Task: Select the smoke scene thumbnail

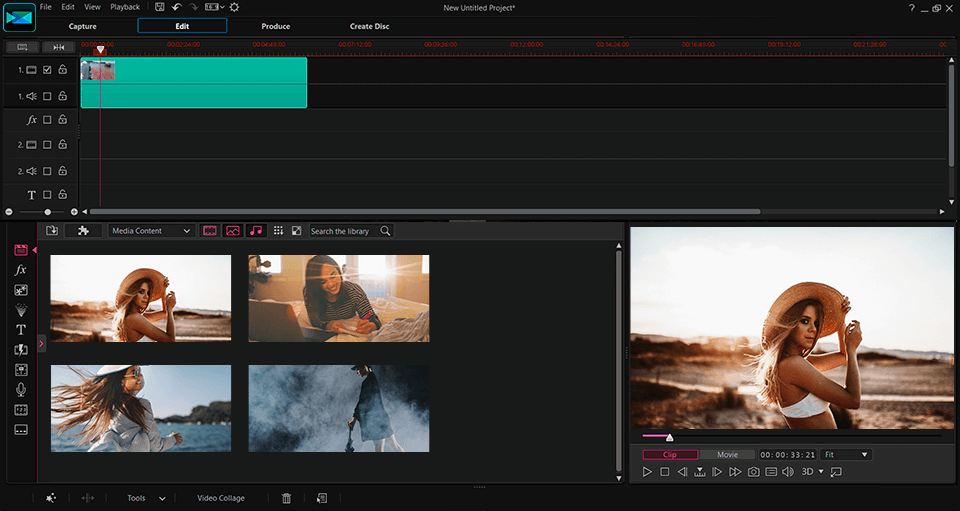Action: pyautogui.click(x=339, y=409)
